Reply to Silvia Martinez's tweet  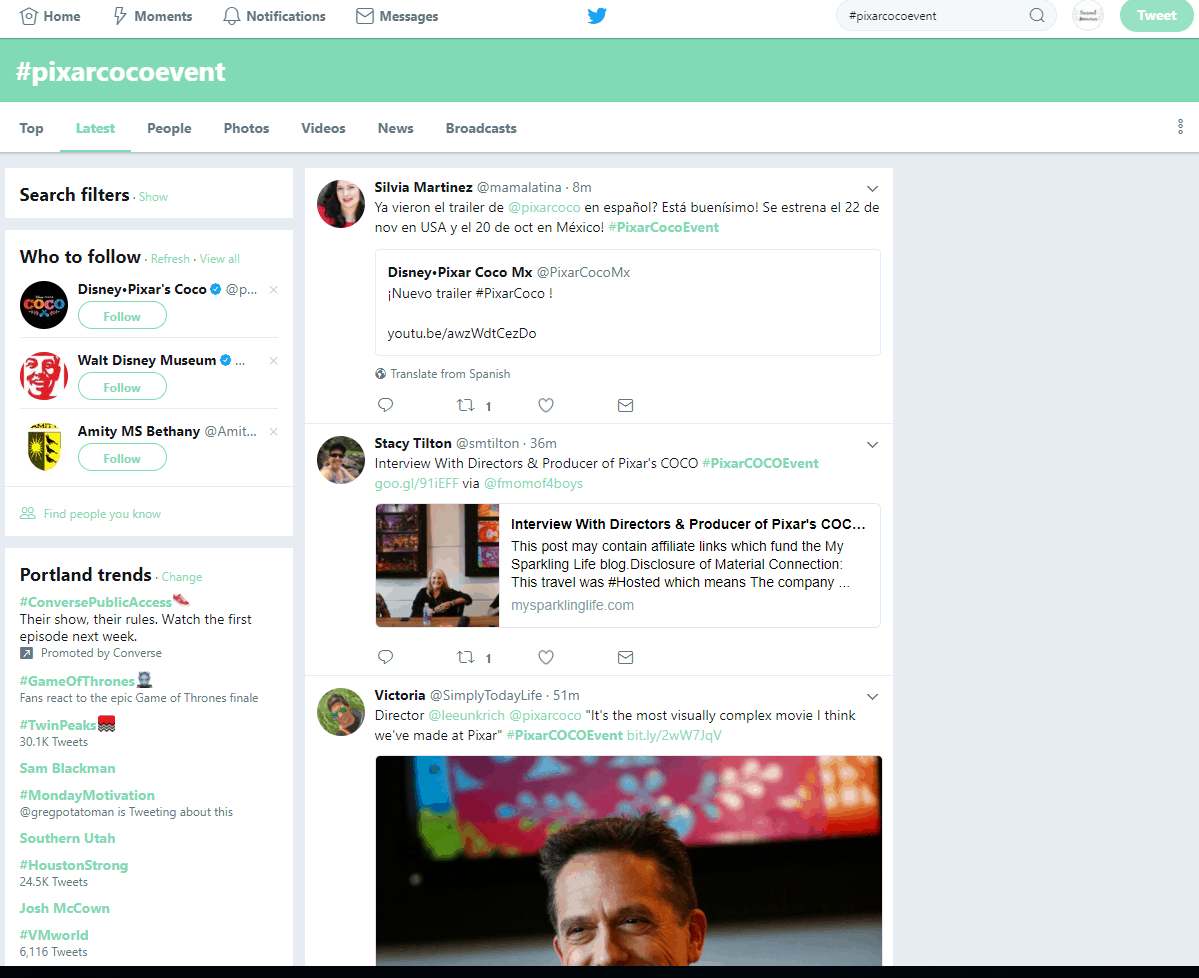pos(385,405)
